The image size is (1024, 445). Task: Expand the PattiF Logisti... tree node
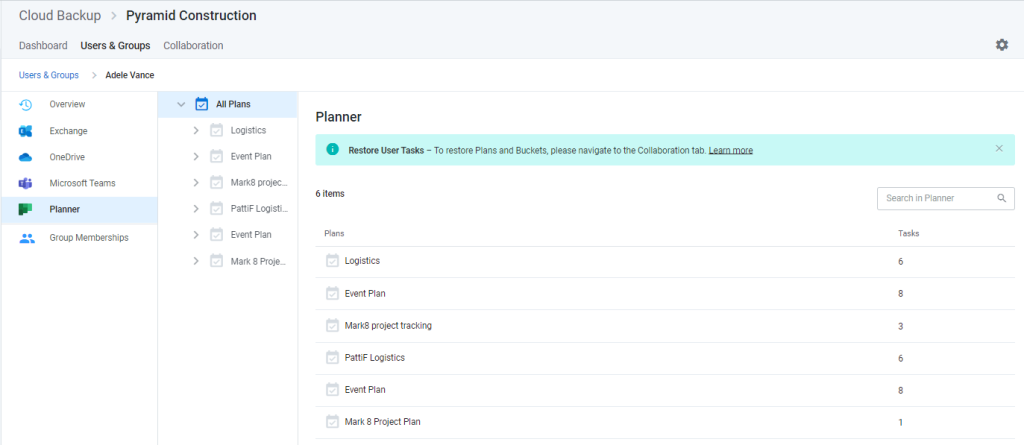(196, 208)
